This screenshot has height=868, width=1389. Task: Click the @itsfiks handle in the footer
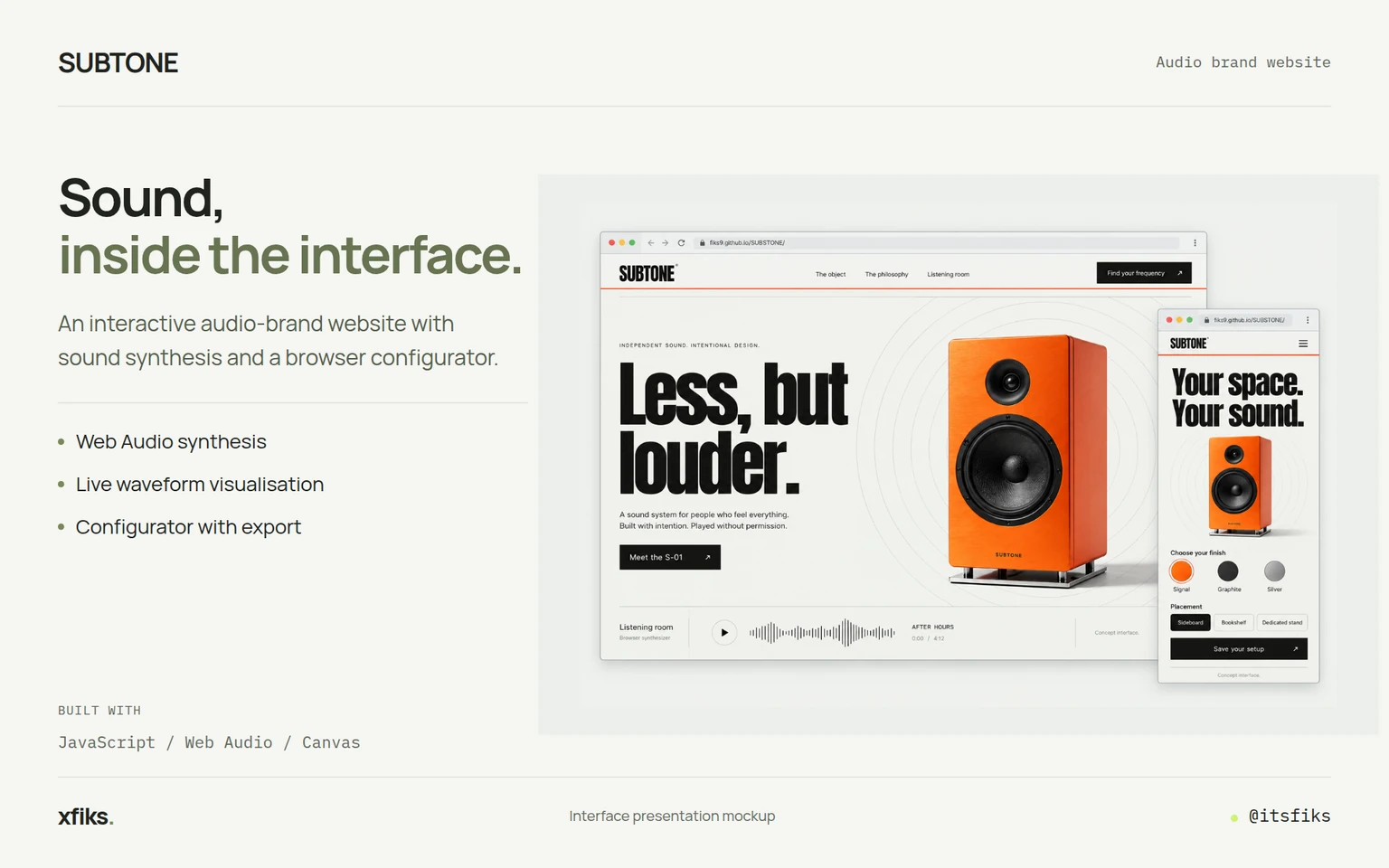[x=1289, y=816]
